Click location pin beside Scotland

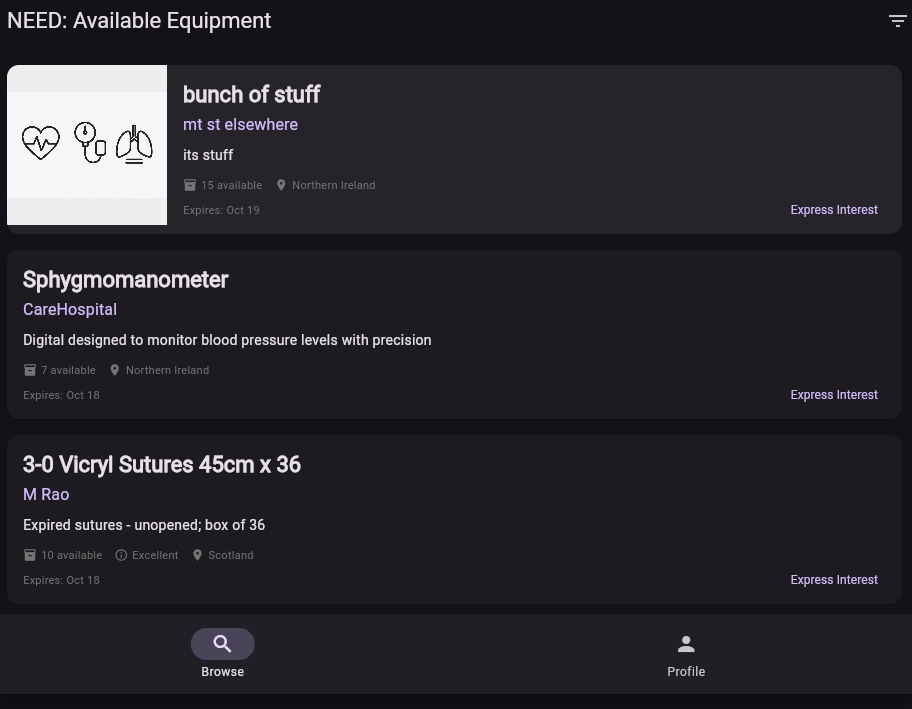(197, 555)
